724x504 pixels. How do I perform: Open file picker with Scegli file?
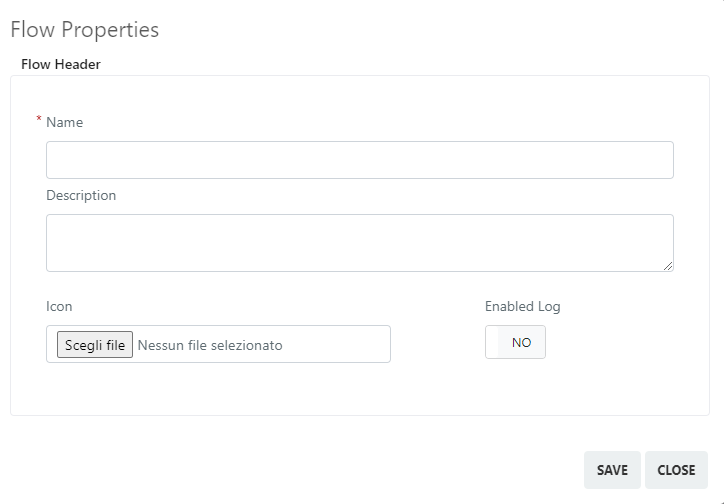coord(95,344)
